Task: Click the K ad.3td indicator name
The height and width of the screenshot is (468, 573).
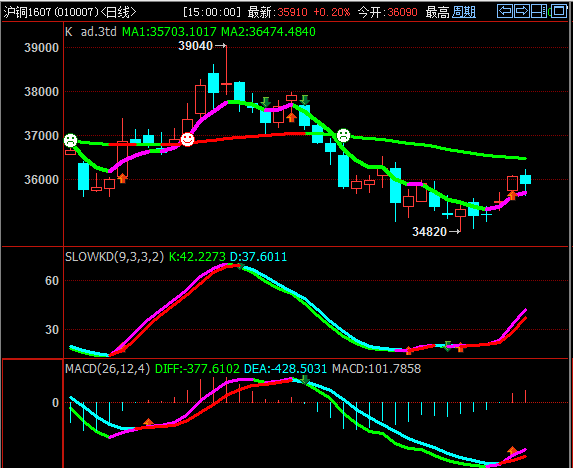Action: (91, 32)
